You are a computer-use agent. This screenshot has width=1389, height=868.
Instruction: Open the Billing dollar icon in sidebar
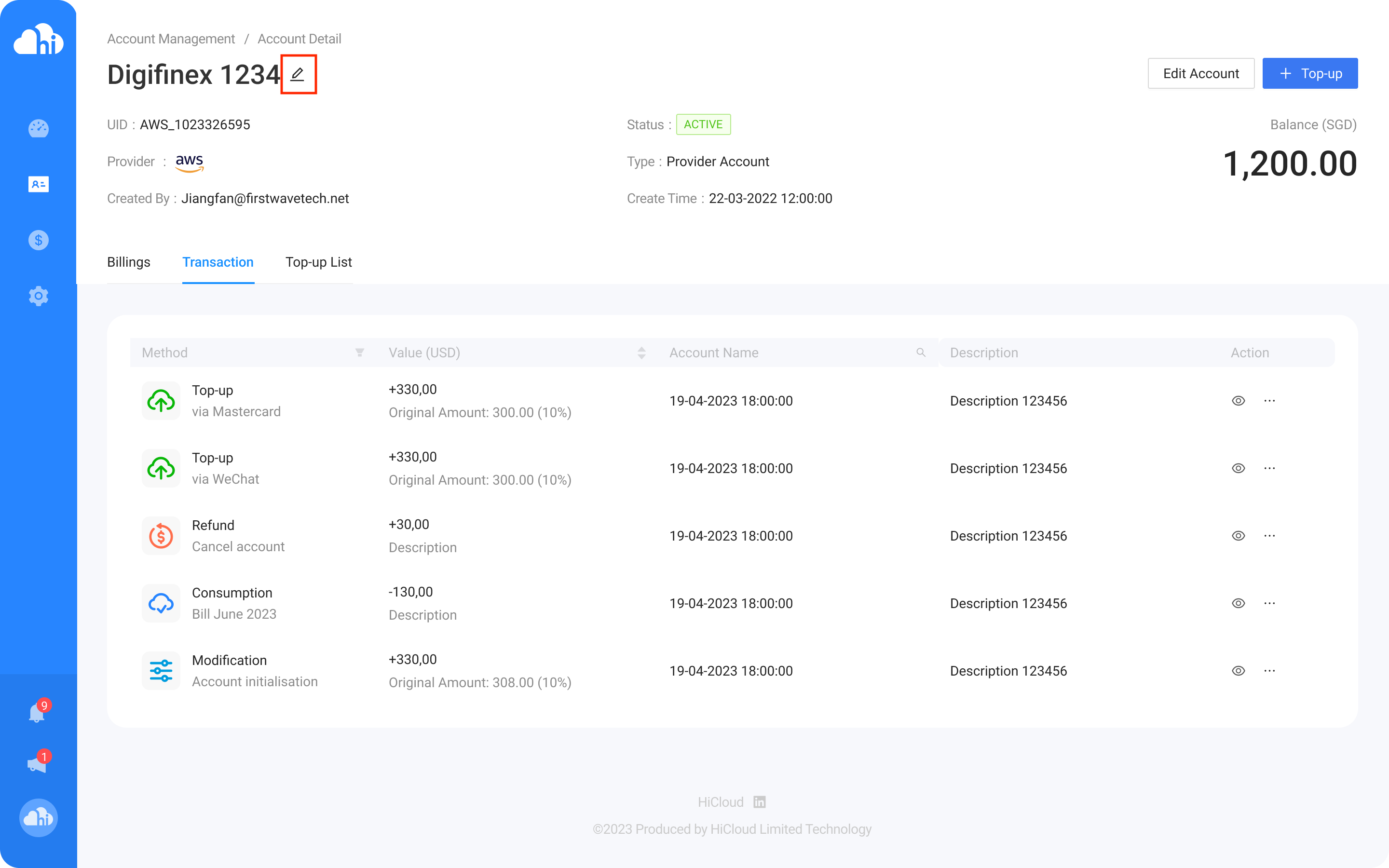pyautogui.click(x=39, y=240)
